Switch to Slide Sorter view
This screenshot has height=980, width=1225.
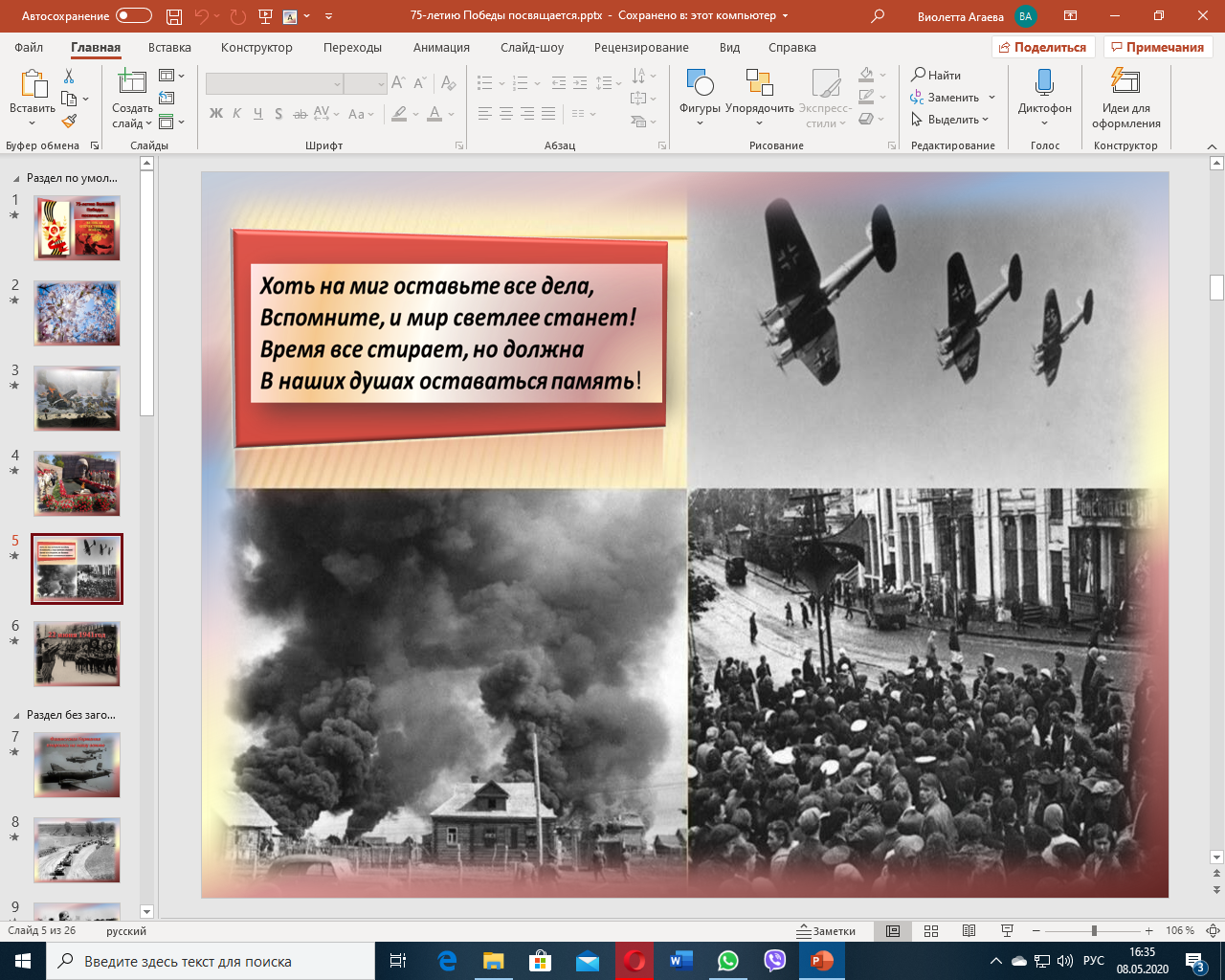pyautogui.click(x=931, y=931)
